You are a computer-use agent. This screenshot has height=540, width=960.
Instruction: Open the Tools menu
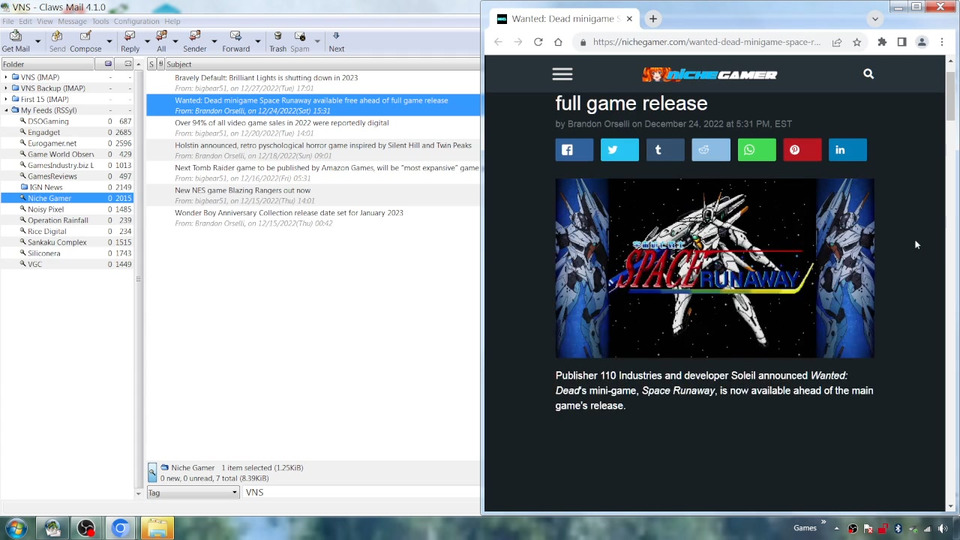[x=100, y=21]
